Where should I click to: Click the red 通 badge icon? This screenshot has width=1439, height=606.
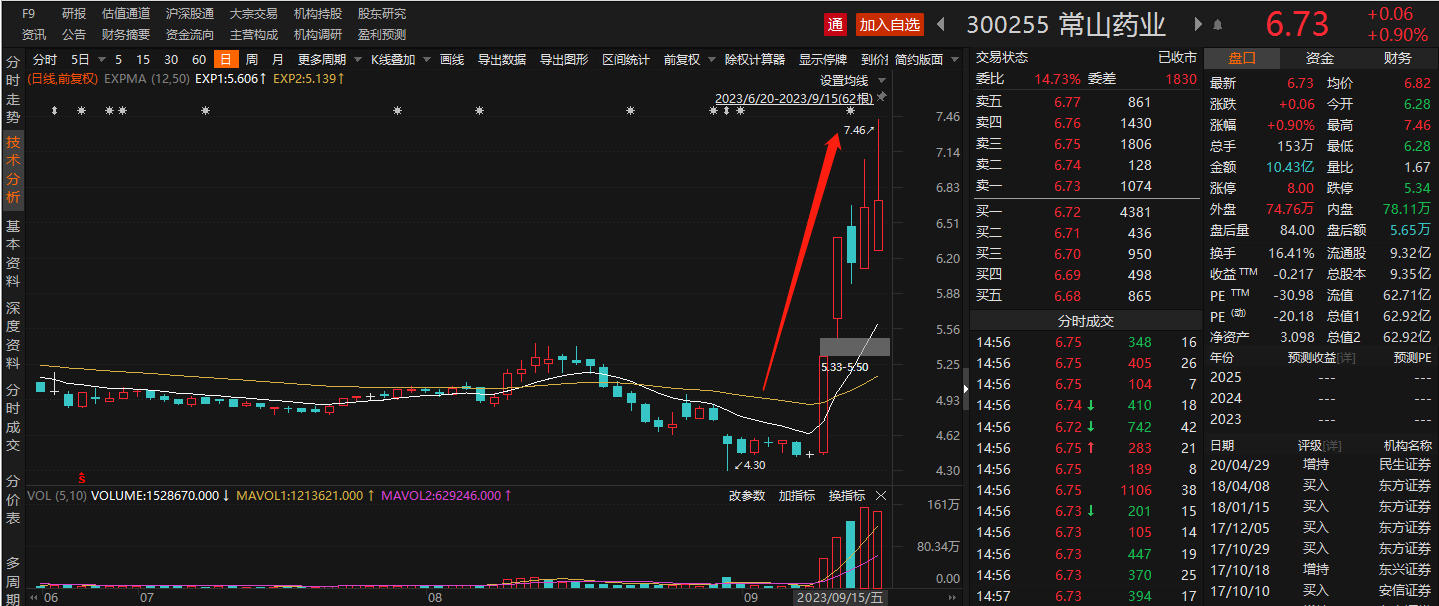(x=835, y=24)
